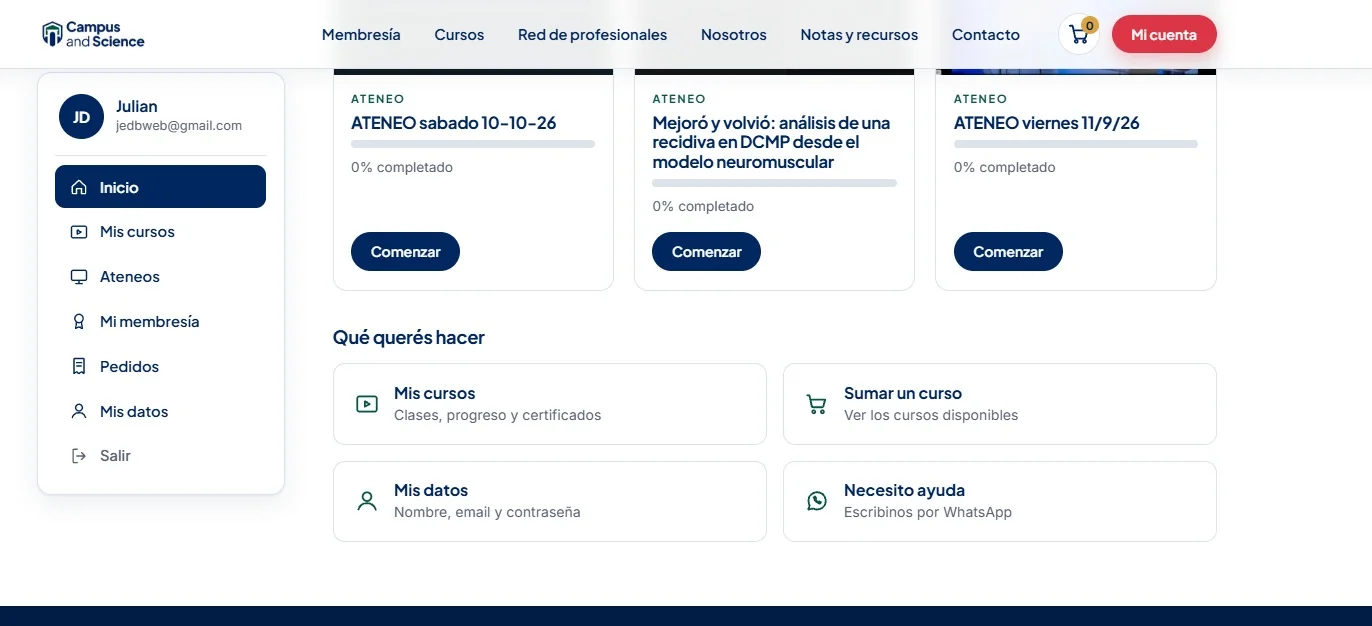Click the ATENEO label above sabado 10-10-26

(x=378, y=99)
